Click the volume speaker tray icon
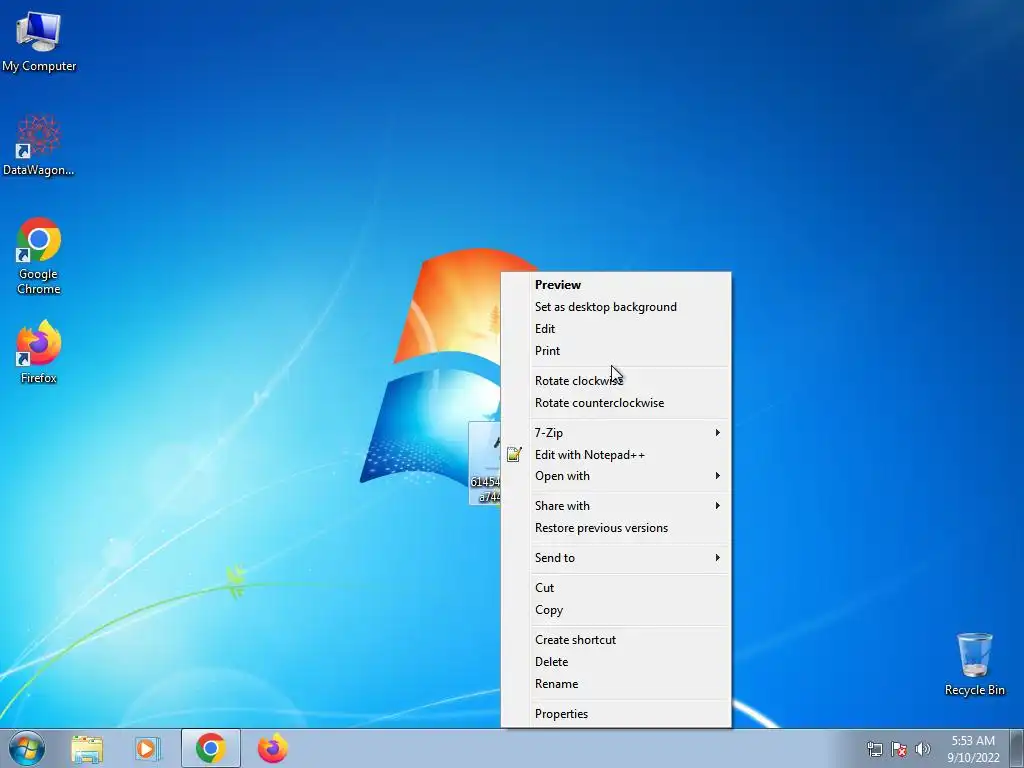 pos(923,749)
